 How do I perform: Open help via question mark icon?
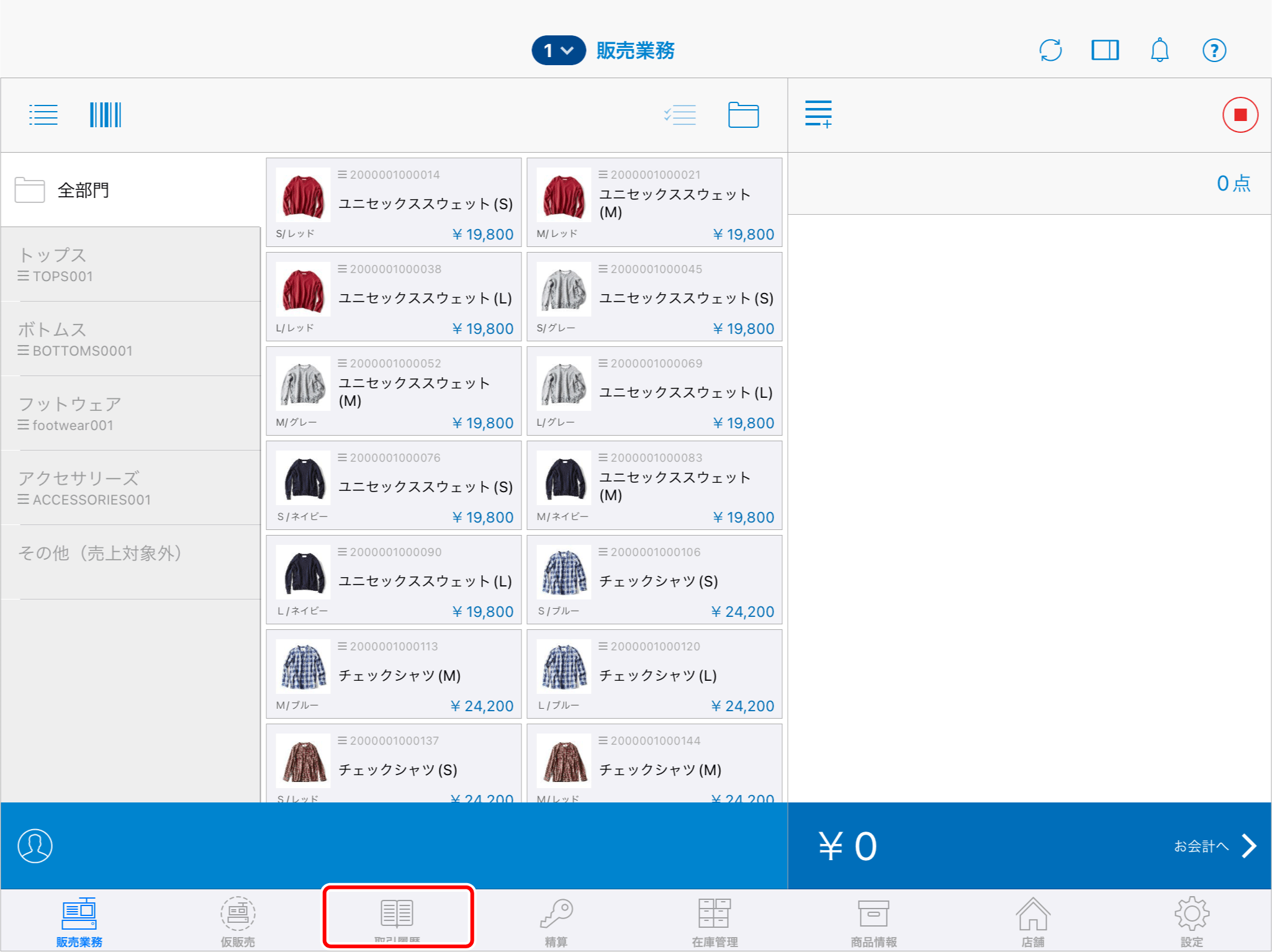pyautogui.click(x=1214, y=50)
